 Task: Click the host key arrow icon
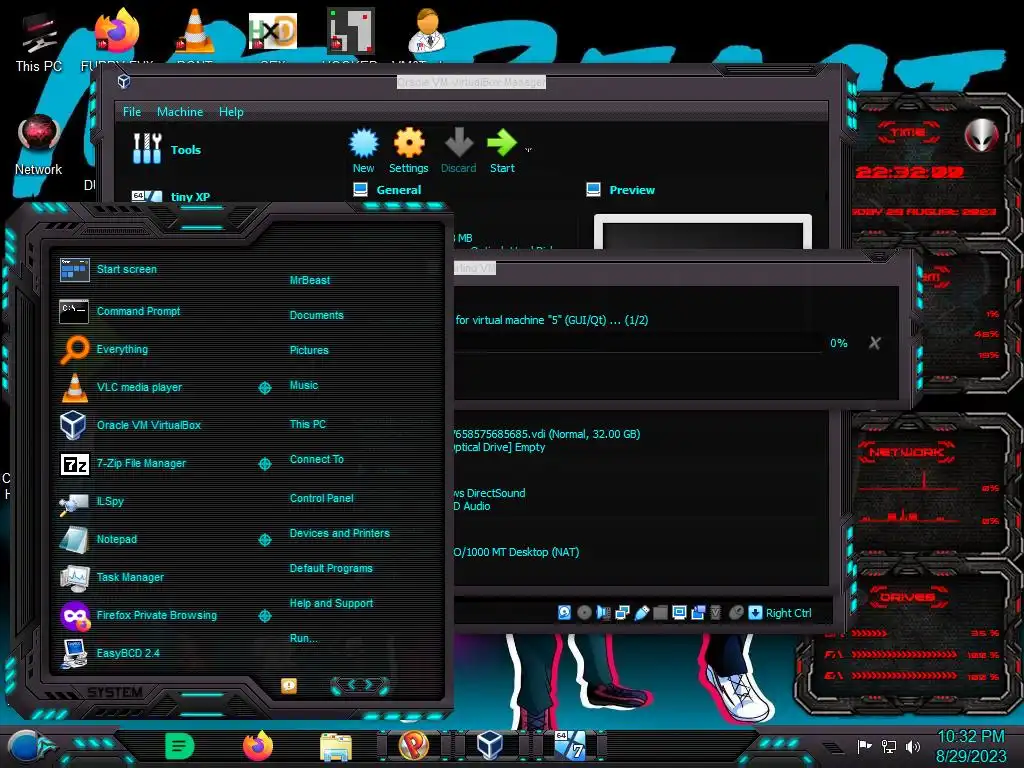(x=755, y=613)
